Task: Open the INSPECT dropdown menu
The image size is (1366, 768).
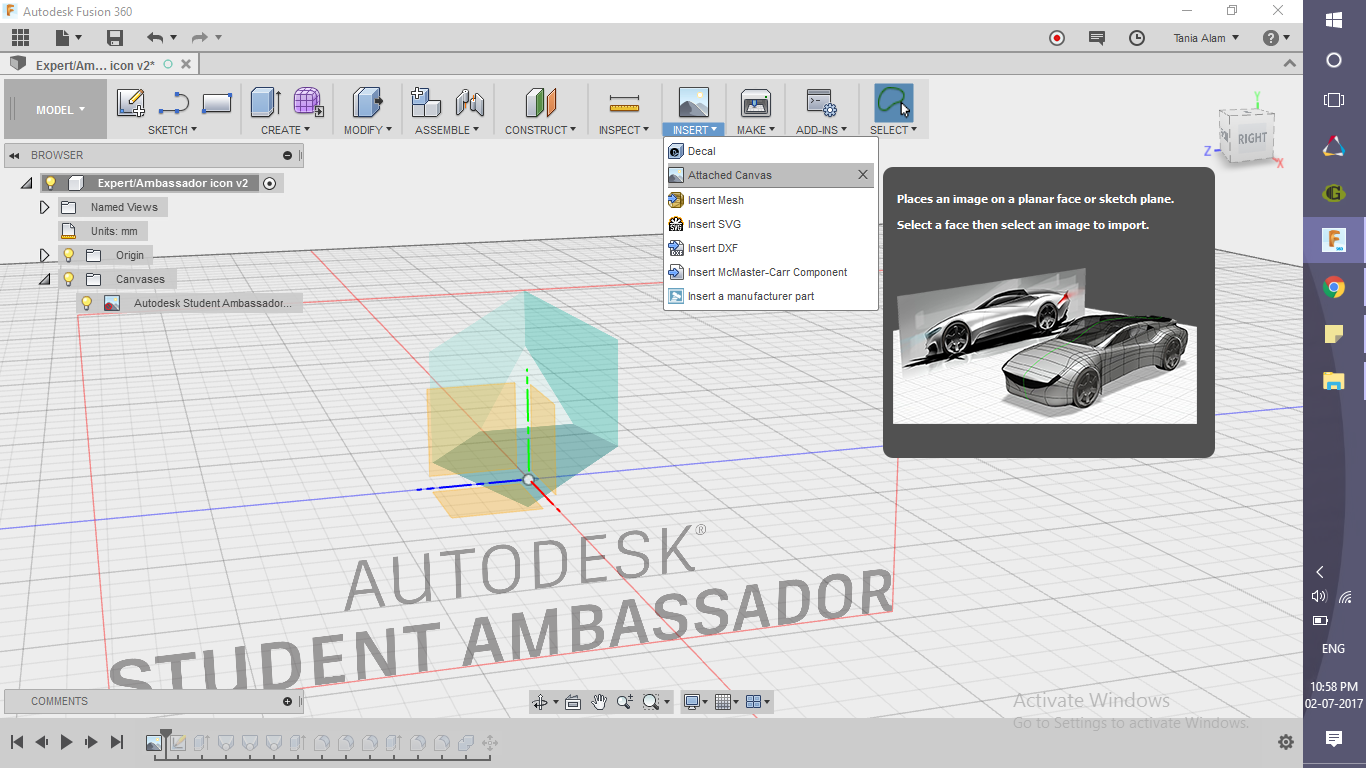Action: tap(624, 130)
